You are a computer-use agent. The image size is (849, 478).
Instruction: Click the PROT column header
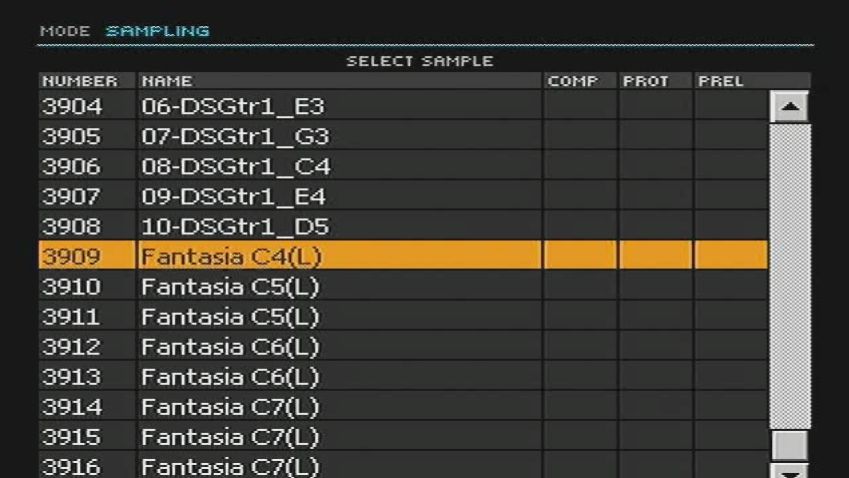[646, 81]
